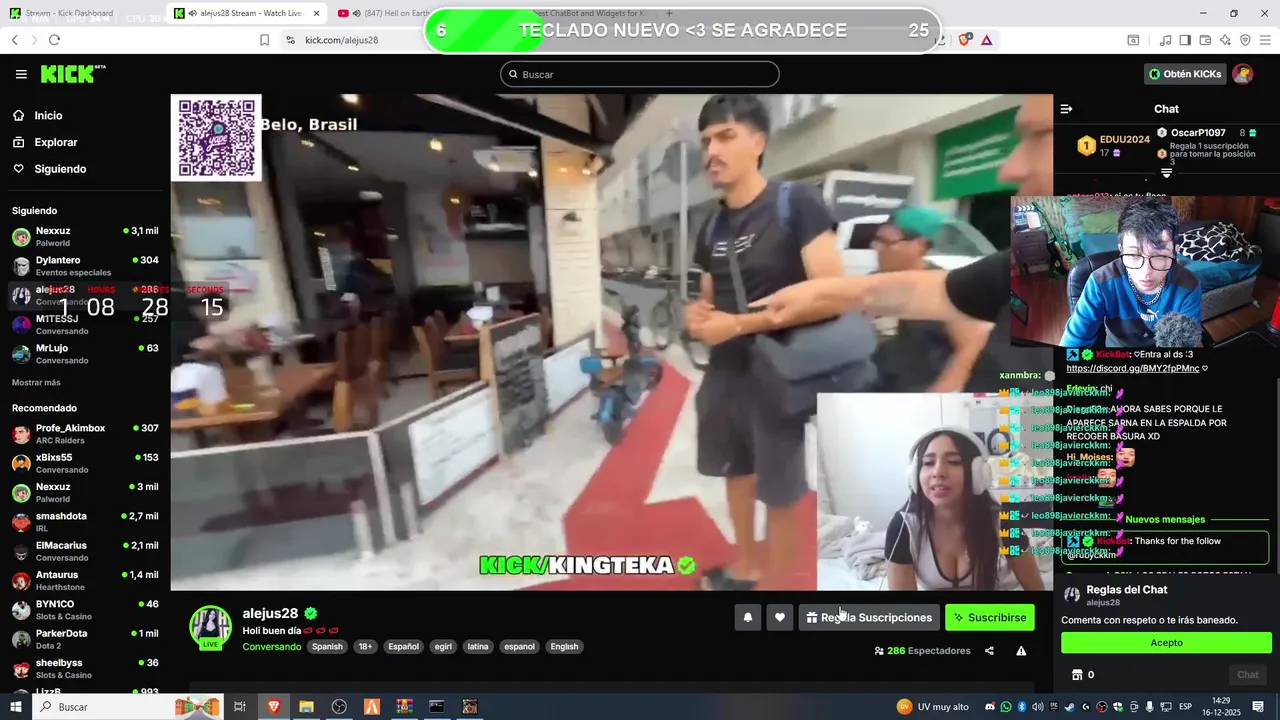The width and height of the screenshot is (1280, 720).
Task: Open the UV muy alto weather widget
Action: 932,707
